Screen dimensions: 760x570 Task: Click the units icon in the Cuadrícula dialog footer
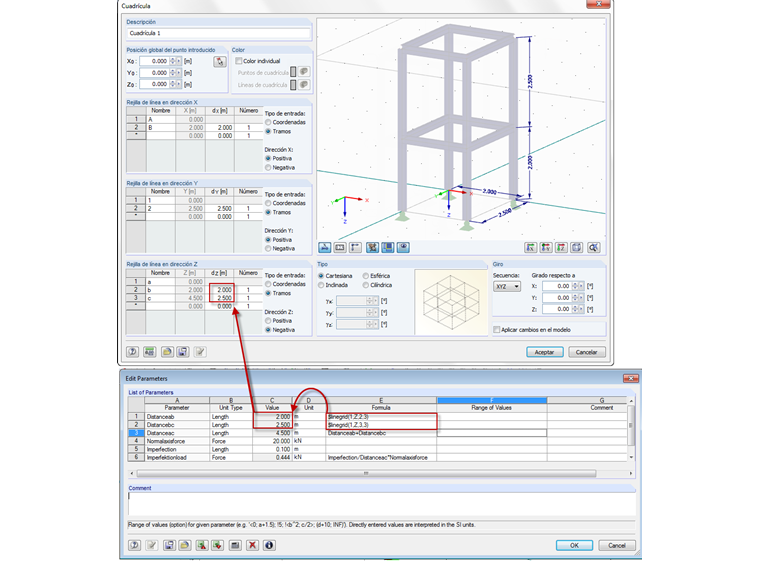(149, 352)
